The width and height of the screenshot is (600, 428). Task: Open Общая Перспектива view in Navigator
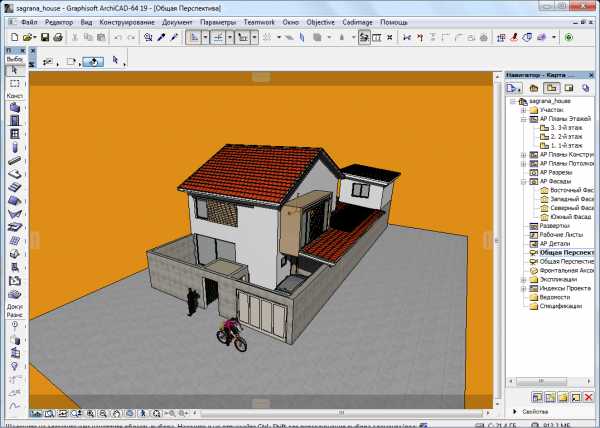pos(566,253)
